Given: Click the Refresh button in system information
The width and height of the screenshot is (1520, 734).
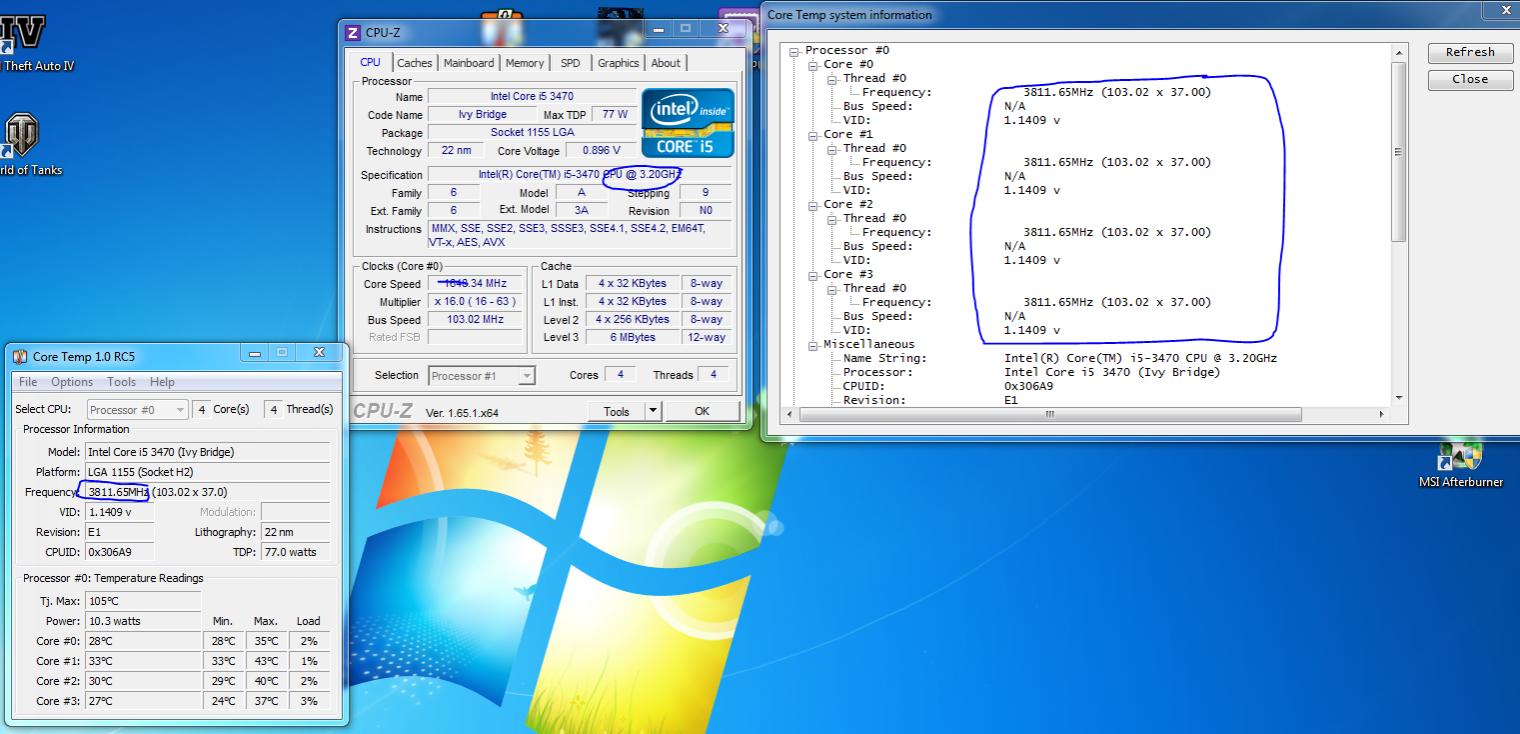Looking at the screenshot, I should (1470, 52).
